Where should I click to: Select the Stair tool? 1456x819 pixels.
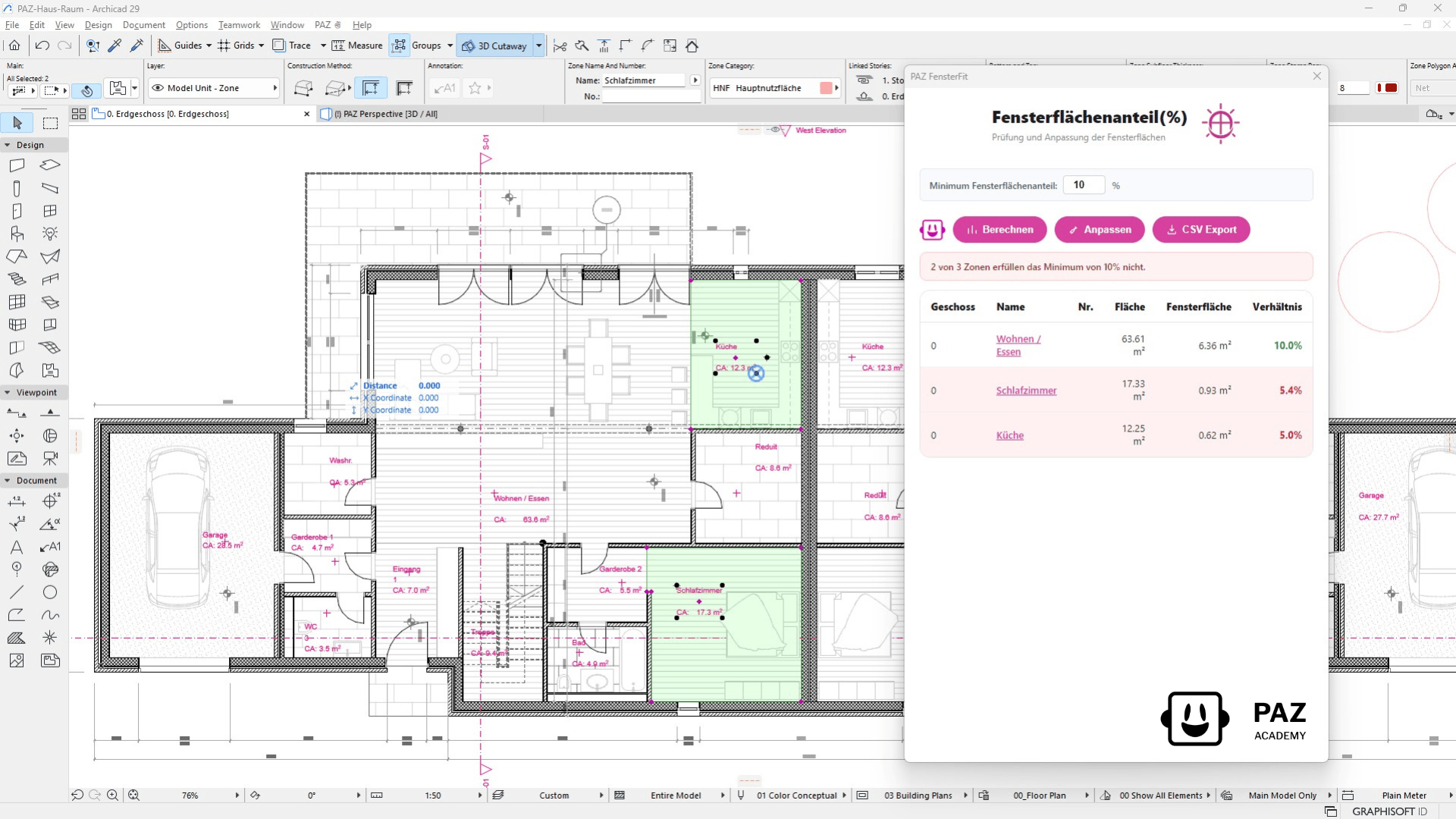coord(17,279)
